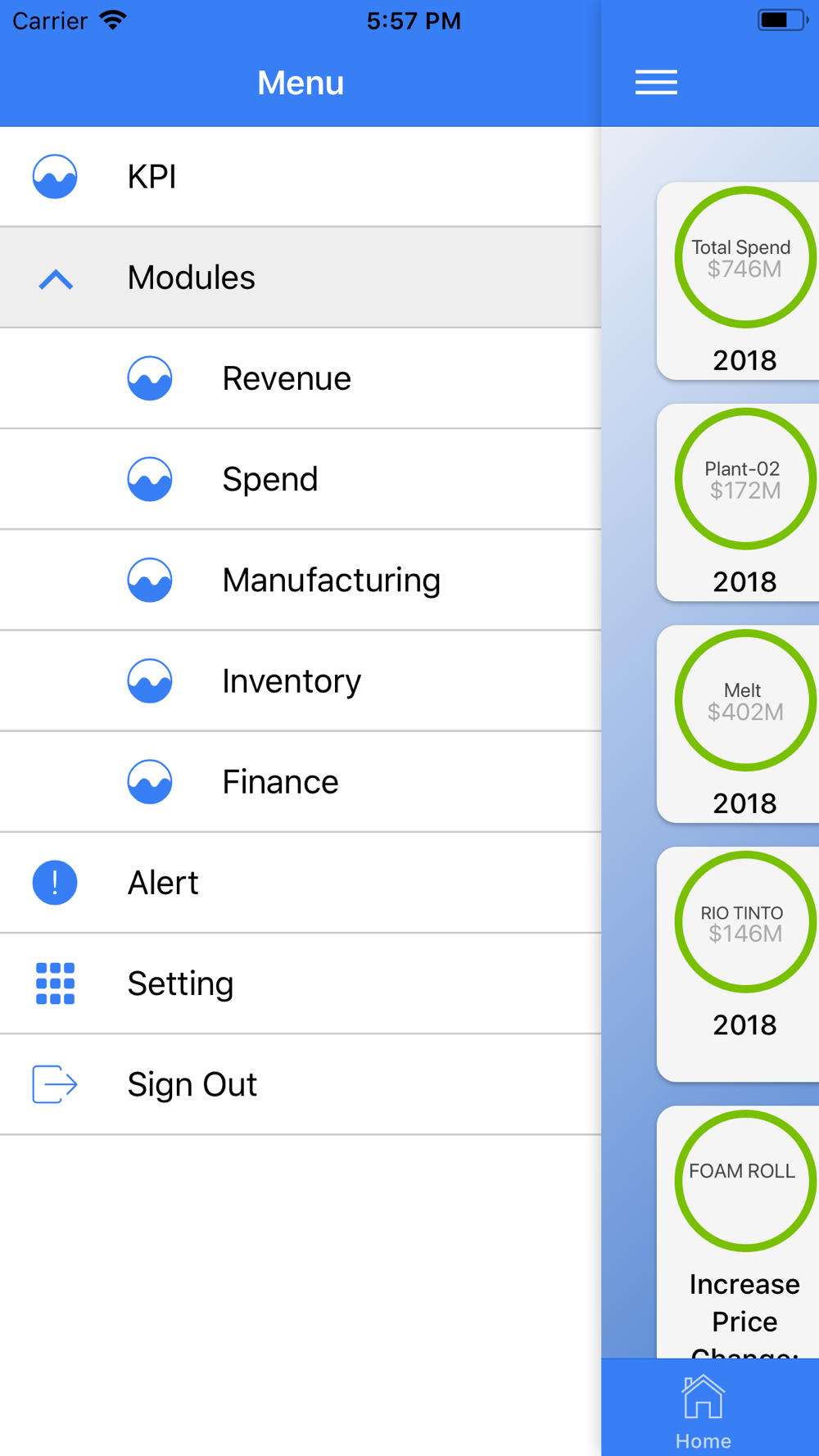Open the Setting entry

301,983
